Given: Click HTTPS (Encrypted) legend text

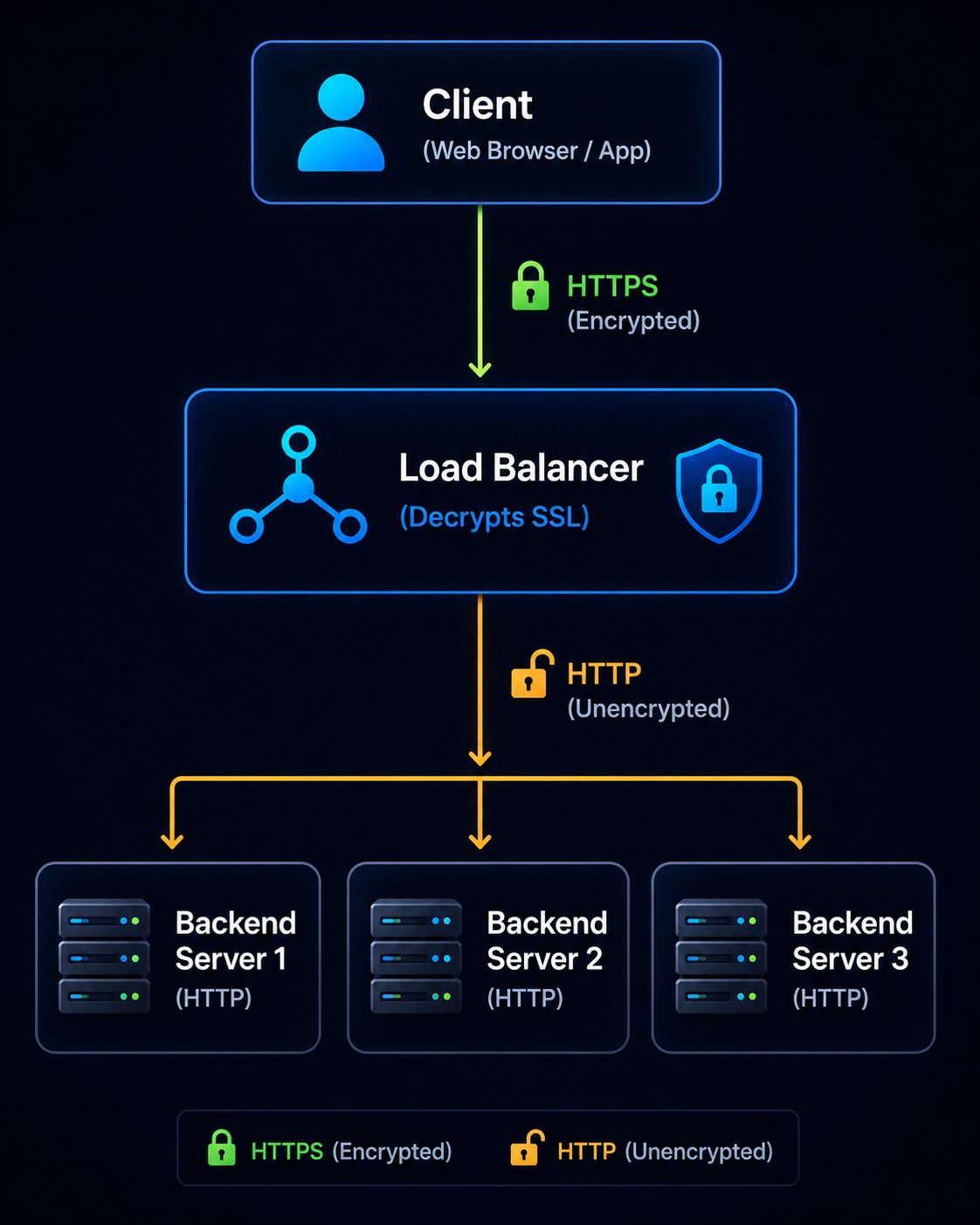Looking at the screenshot, I should (x=351, y=1152).
